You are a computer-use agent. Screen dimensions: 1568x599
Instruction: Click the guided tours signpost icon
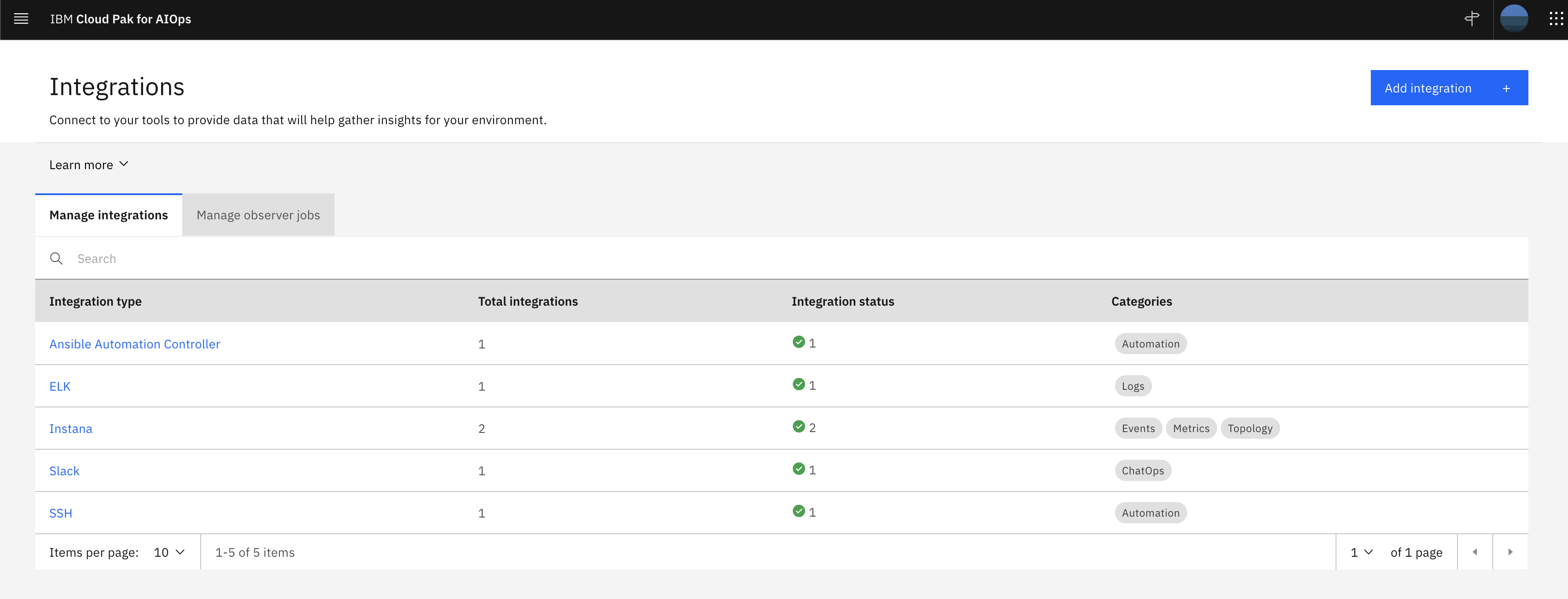[x=1472, y=19]
